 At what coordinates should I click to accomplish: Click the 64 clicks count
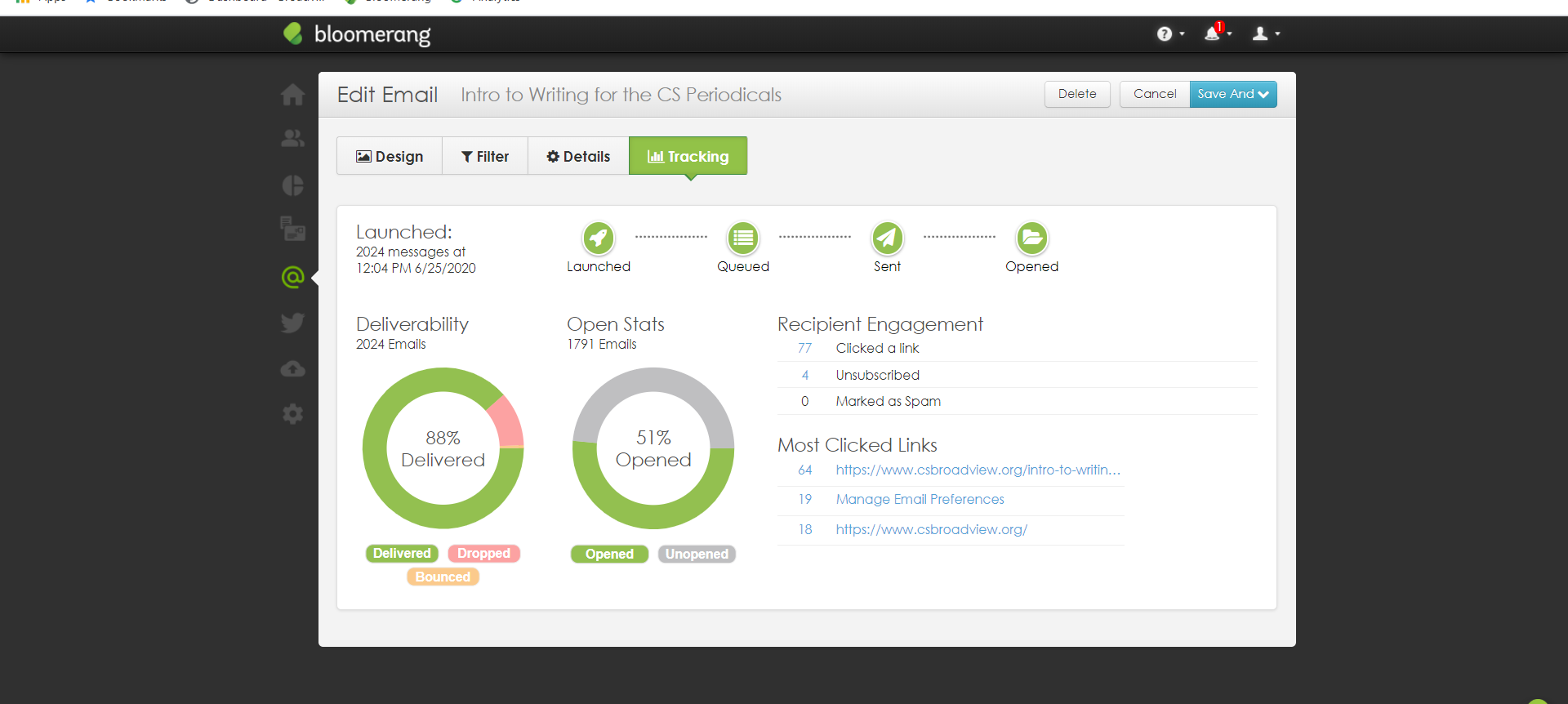tap(805, 470)
